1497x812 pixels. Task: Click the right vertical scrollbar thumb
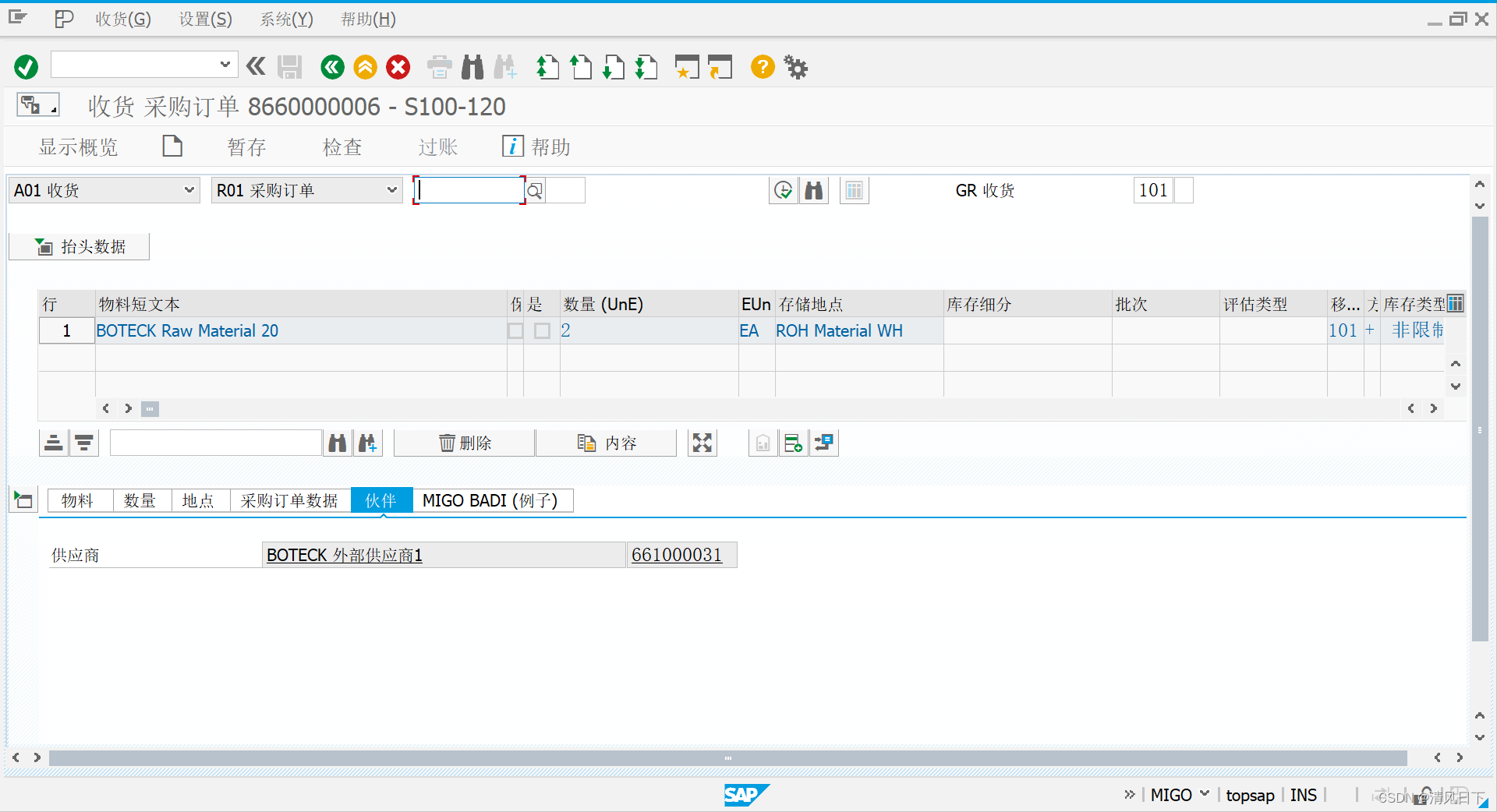1480,429
